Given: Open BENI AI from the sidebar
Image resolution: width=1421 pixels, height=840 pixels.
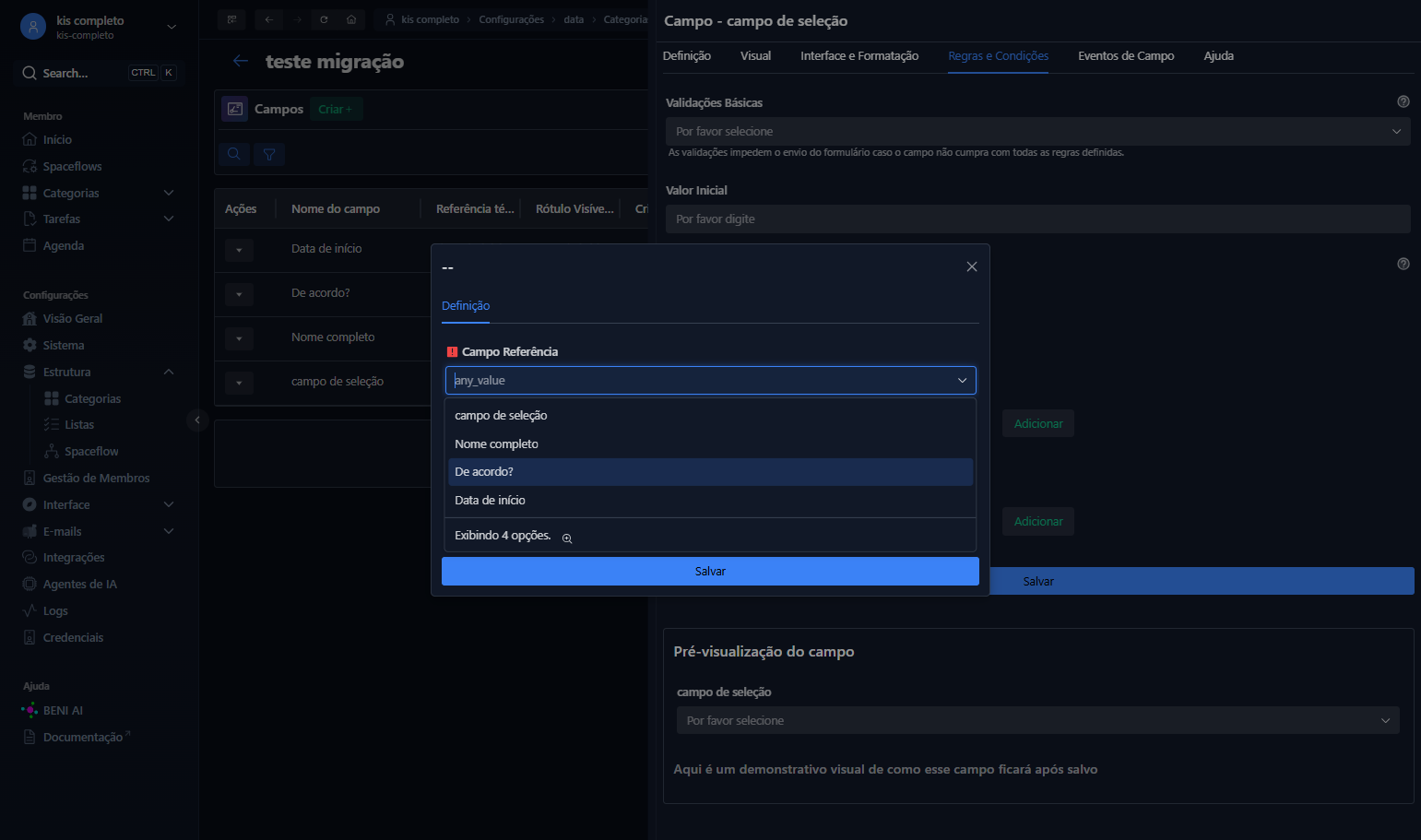Looking at the screenshot, I should pyautogui.click(x=63, y=710).
